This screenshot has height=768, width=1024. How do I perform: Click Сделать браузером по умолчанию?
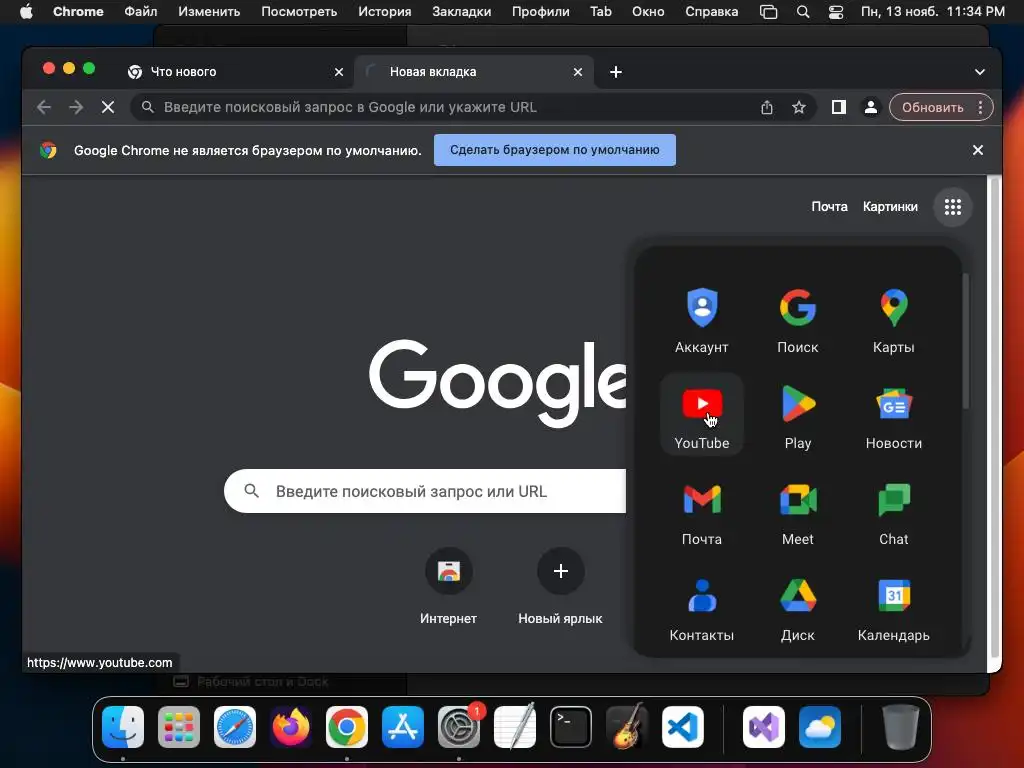pyautogui.click(x=554, y=150)
